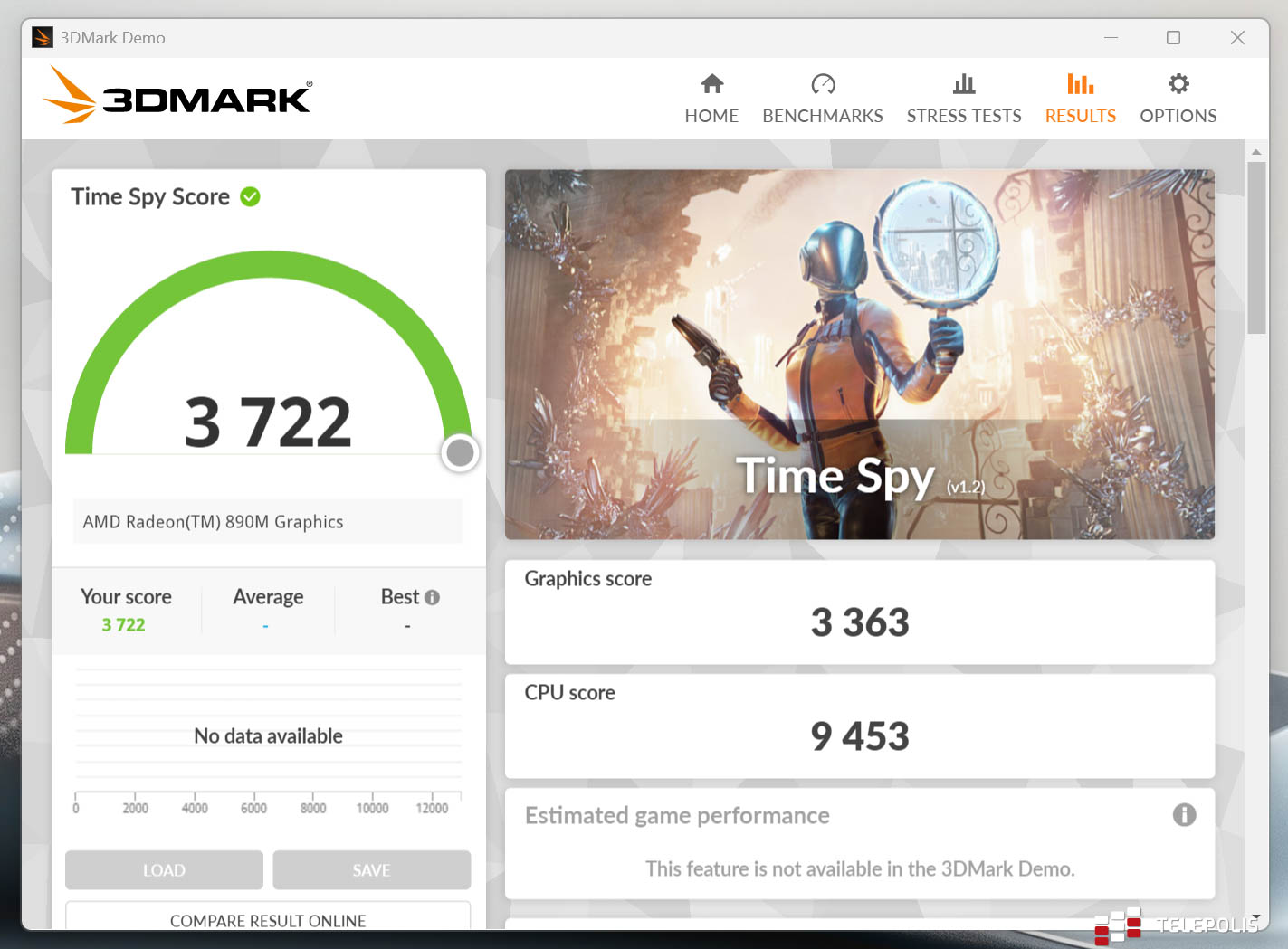
Task: Click the 3DMark logo
Action: pyautogui.click(x=177, y=96)
